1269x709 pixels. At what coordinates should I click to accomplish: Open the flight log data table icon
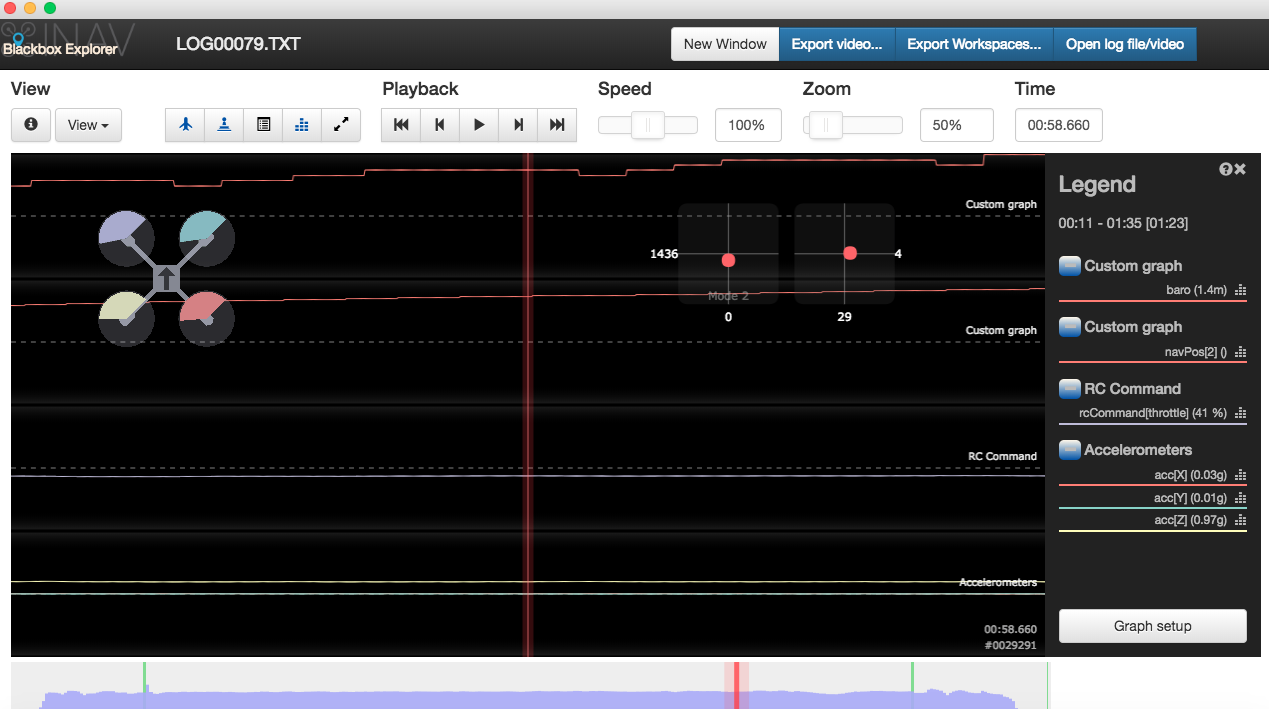tap(263, 125)
